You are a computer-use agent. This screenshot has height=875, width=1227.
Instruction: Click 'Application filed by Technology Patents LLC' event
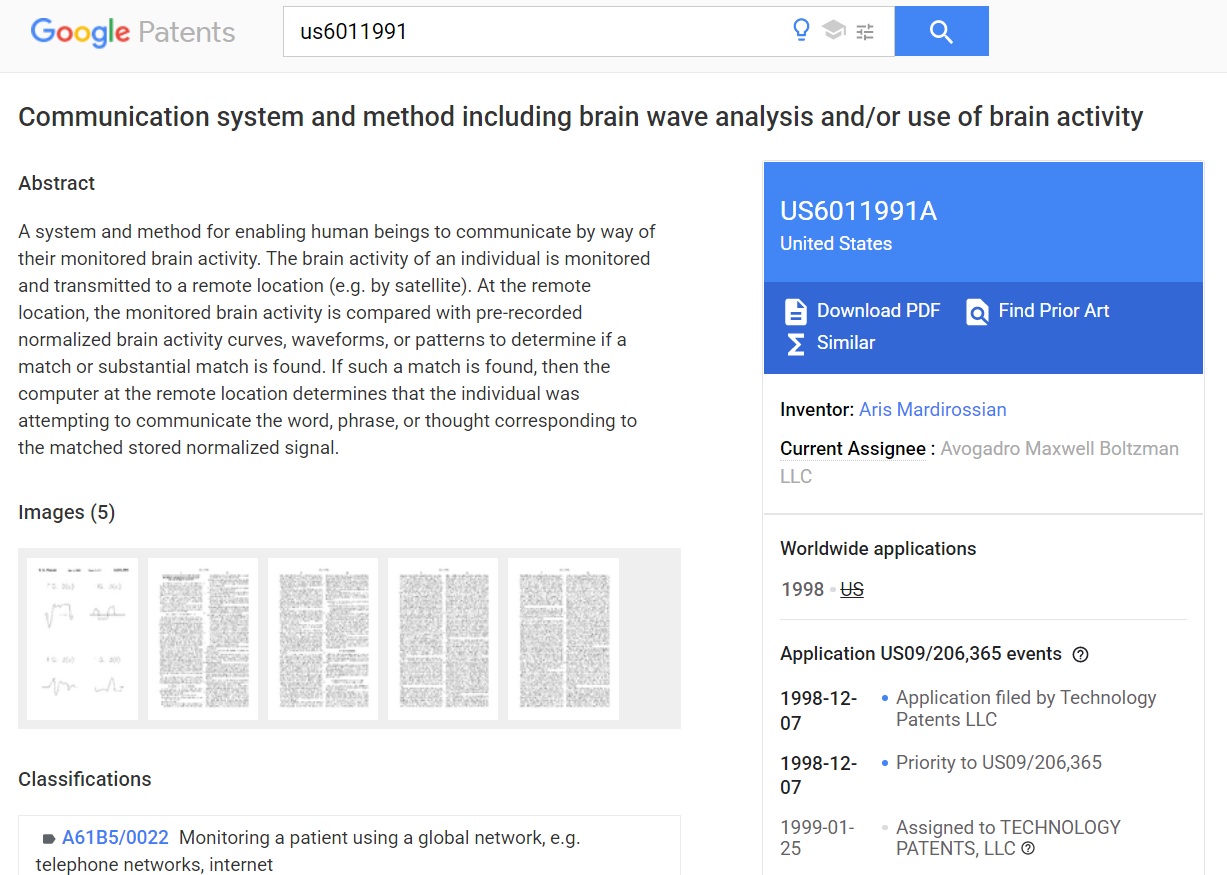(x=1026, y=708)
